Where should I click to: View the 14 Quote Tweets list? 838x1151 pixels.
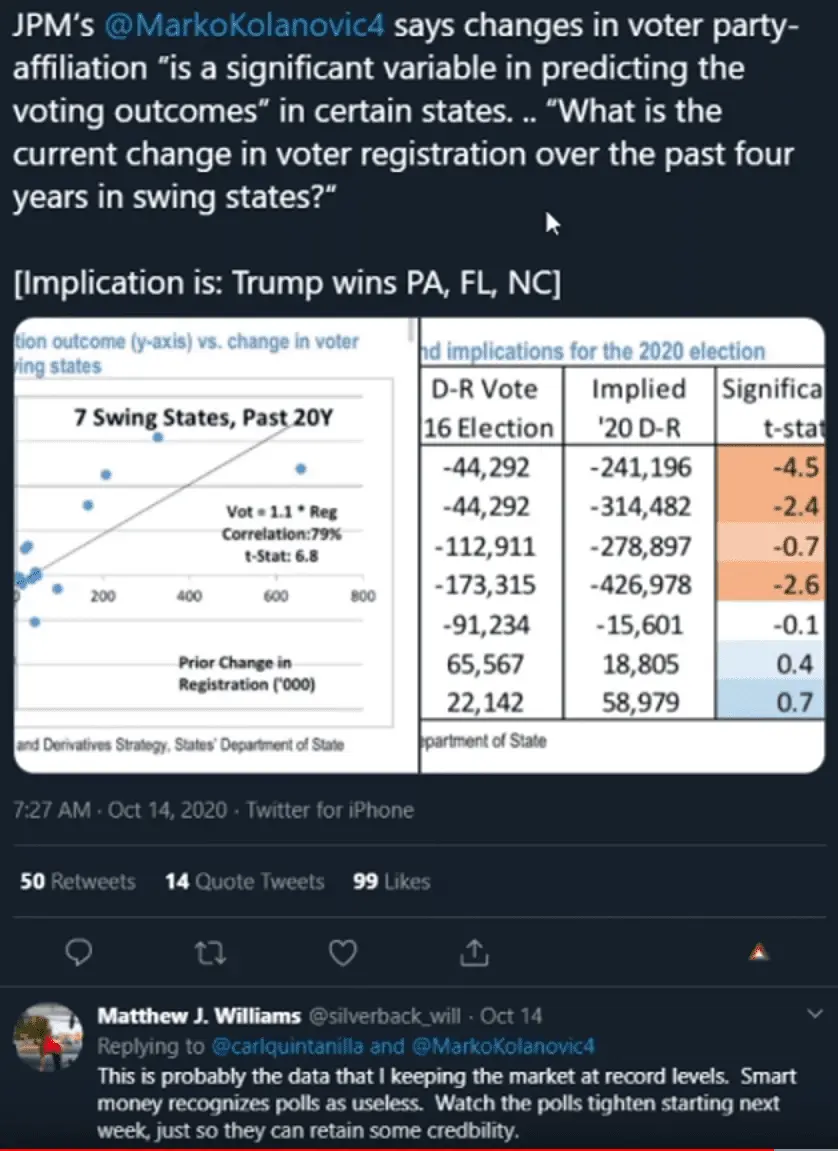coord(245,881)
